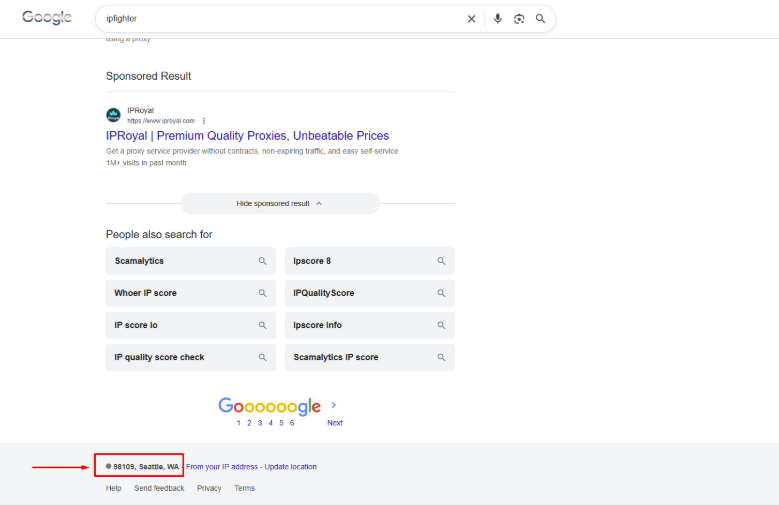The width and height of the screenshot is (779, 505).
Task: Open Send feedback footer link
Action: point(159,488)
